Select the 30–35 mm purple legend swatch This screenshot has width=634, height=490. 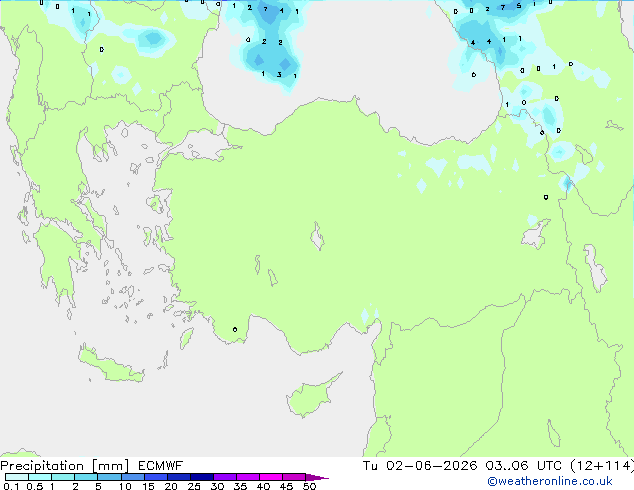(225, 477)
